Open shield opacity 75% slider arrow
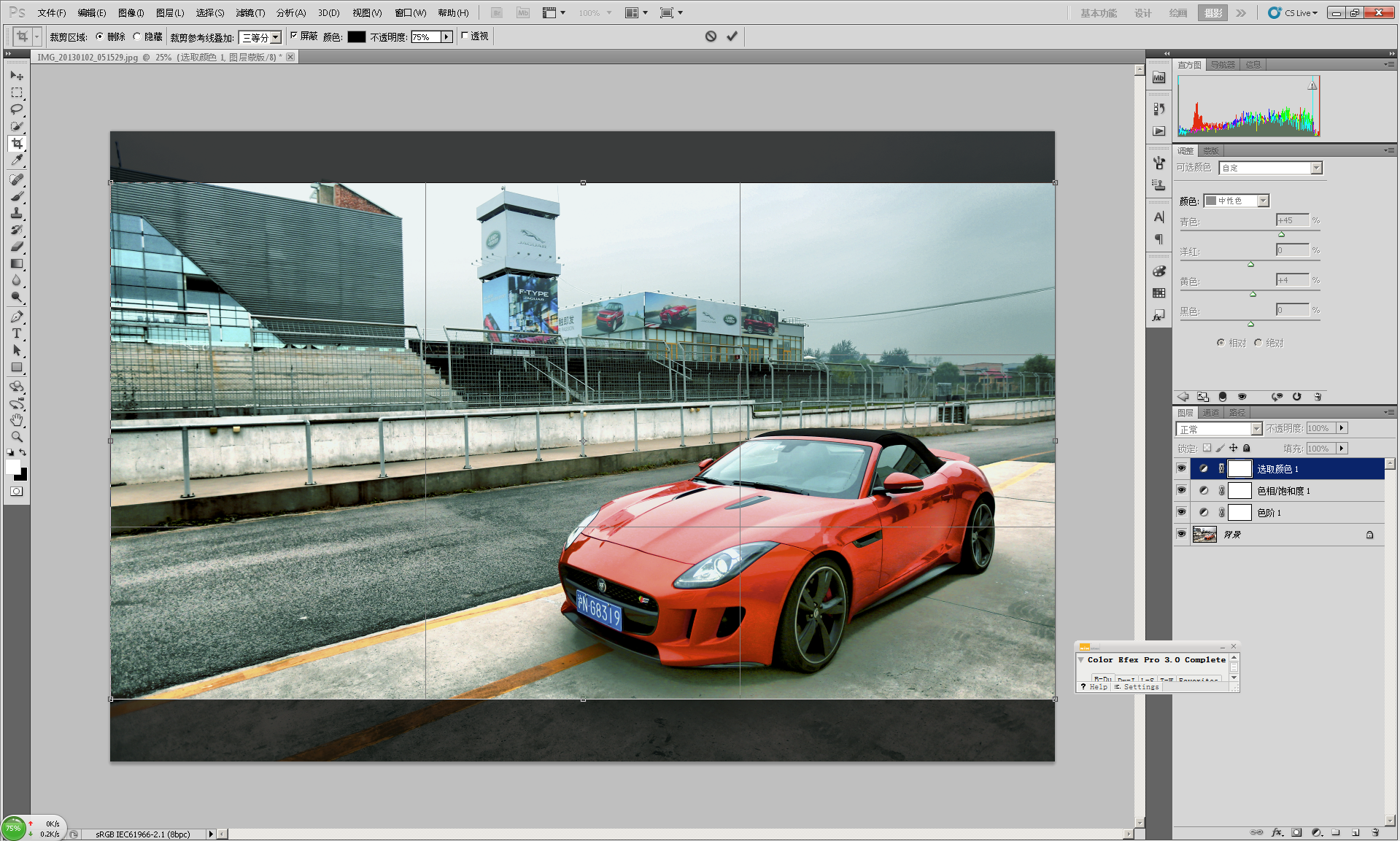Screen dimensions: 1400x841 click(446, 37)
